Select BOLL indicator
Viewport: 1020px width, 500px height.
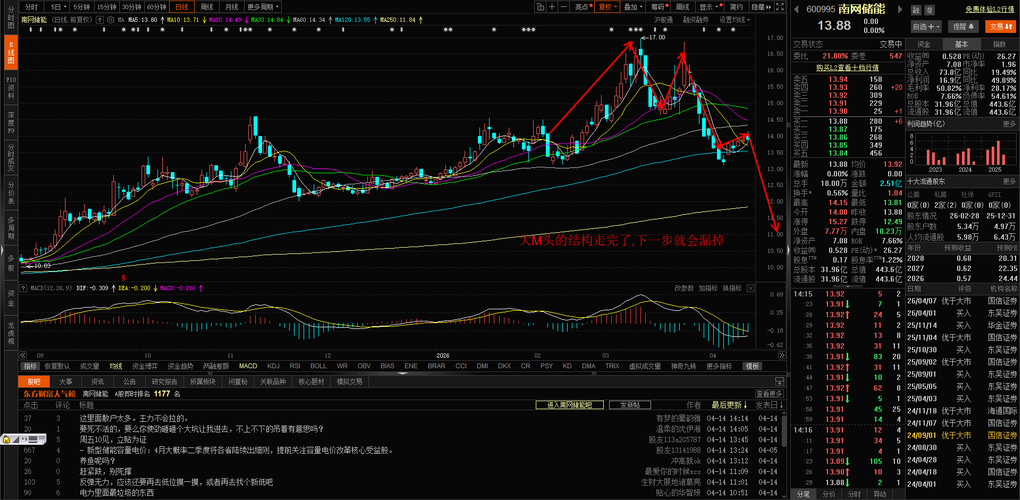pos(318,365)
